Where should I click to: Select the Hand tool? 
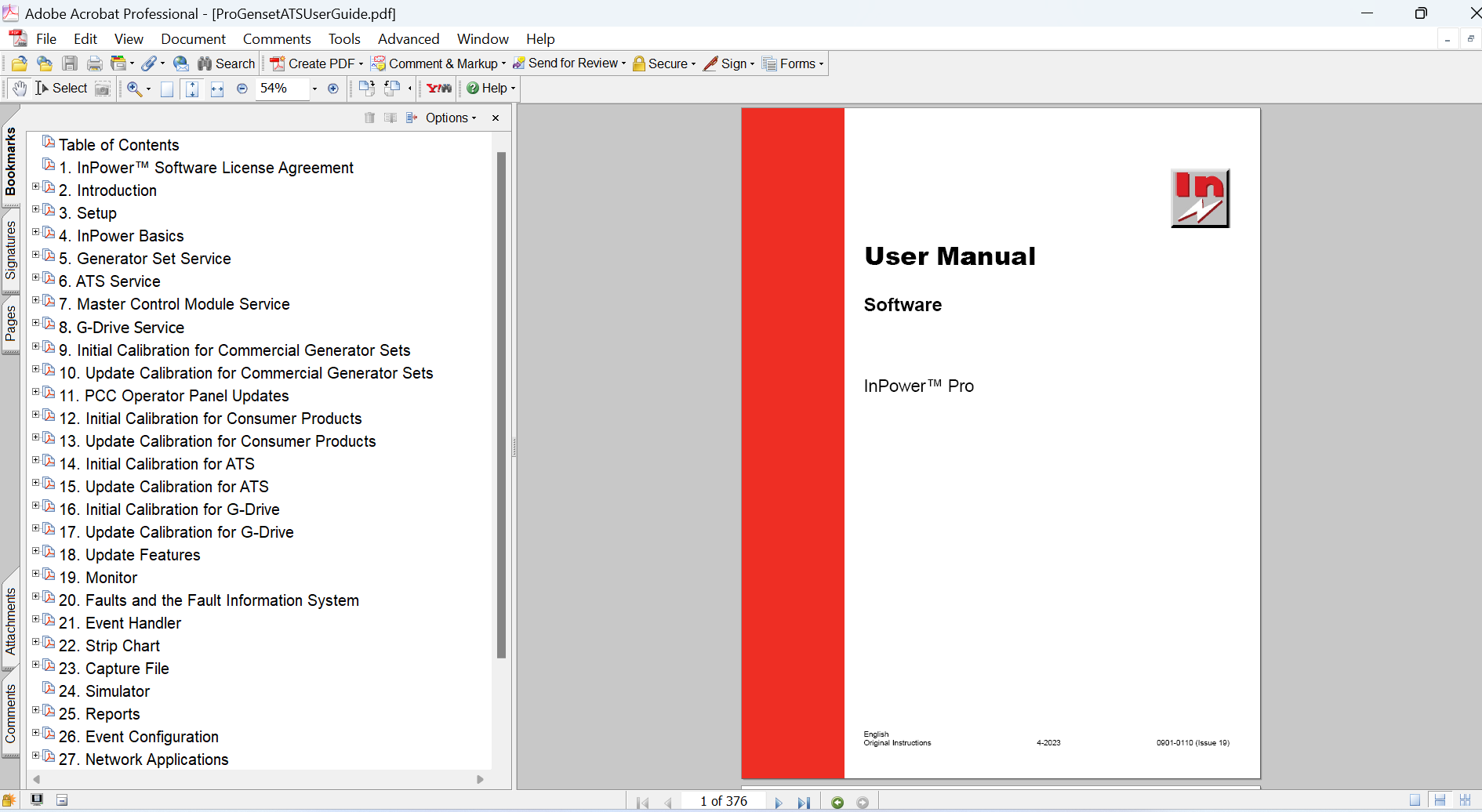20,89
